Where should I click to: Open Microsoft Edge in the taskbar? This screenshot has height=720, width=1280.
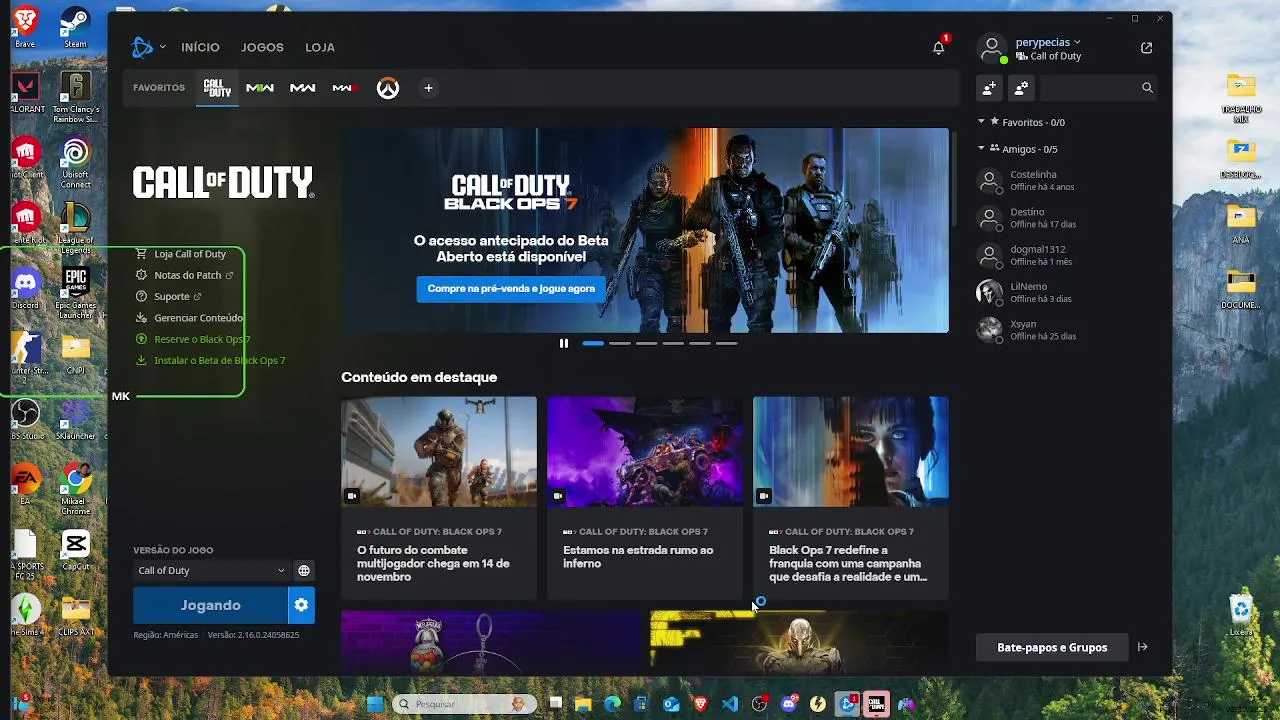(612, 704)
